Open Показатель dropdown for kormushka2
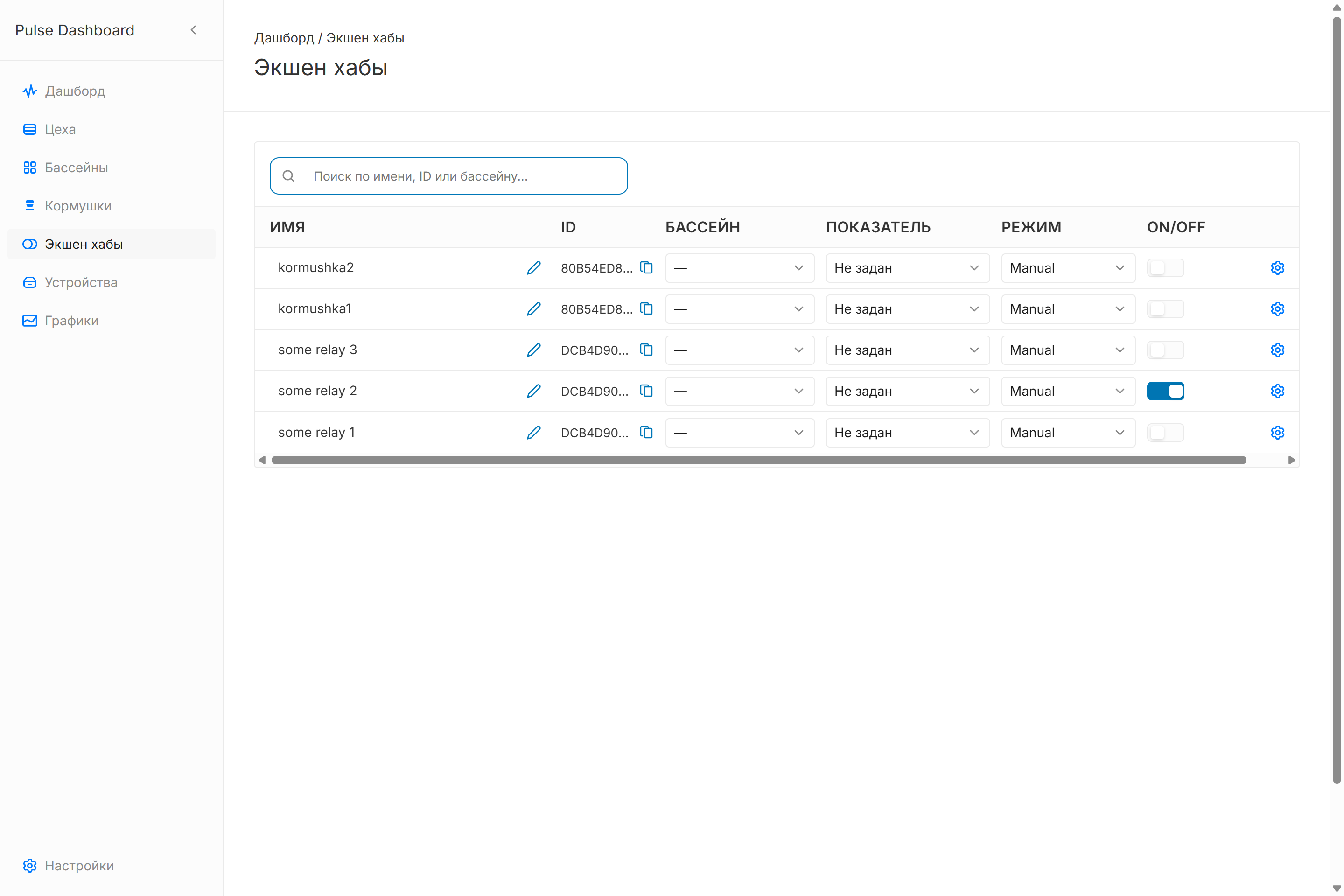1344x896 pixels. [x=907, y=267]
